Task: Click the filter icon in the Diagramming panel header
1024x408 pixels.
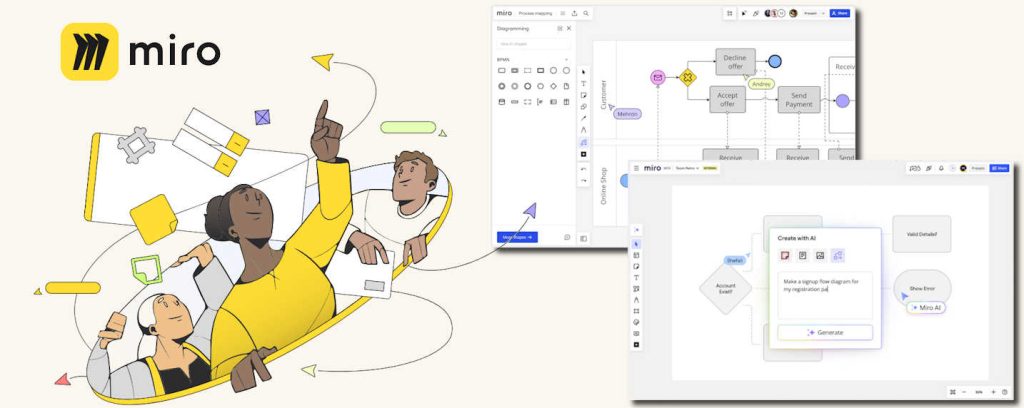Action: point(560,29)
